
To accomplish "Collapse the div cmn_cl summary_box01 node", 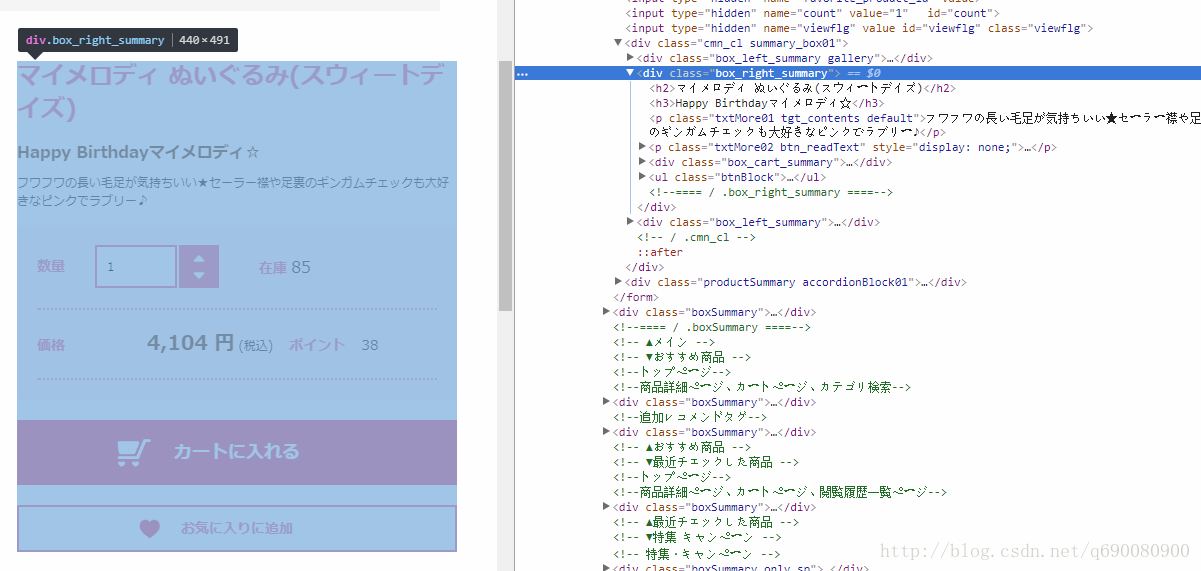I will 618,44.
